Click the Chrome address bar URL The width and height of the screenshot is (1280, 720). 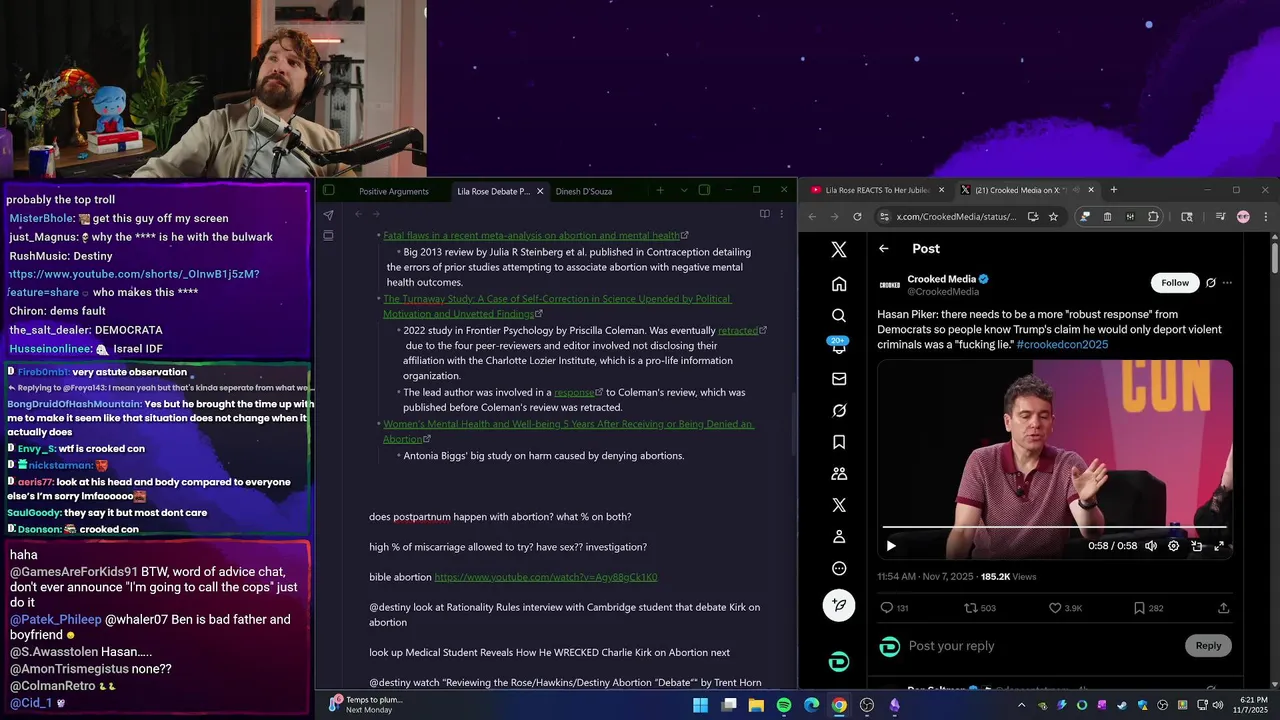[x=956, y=216]
